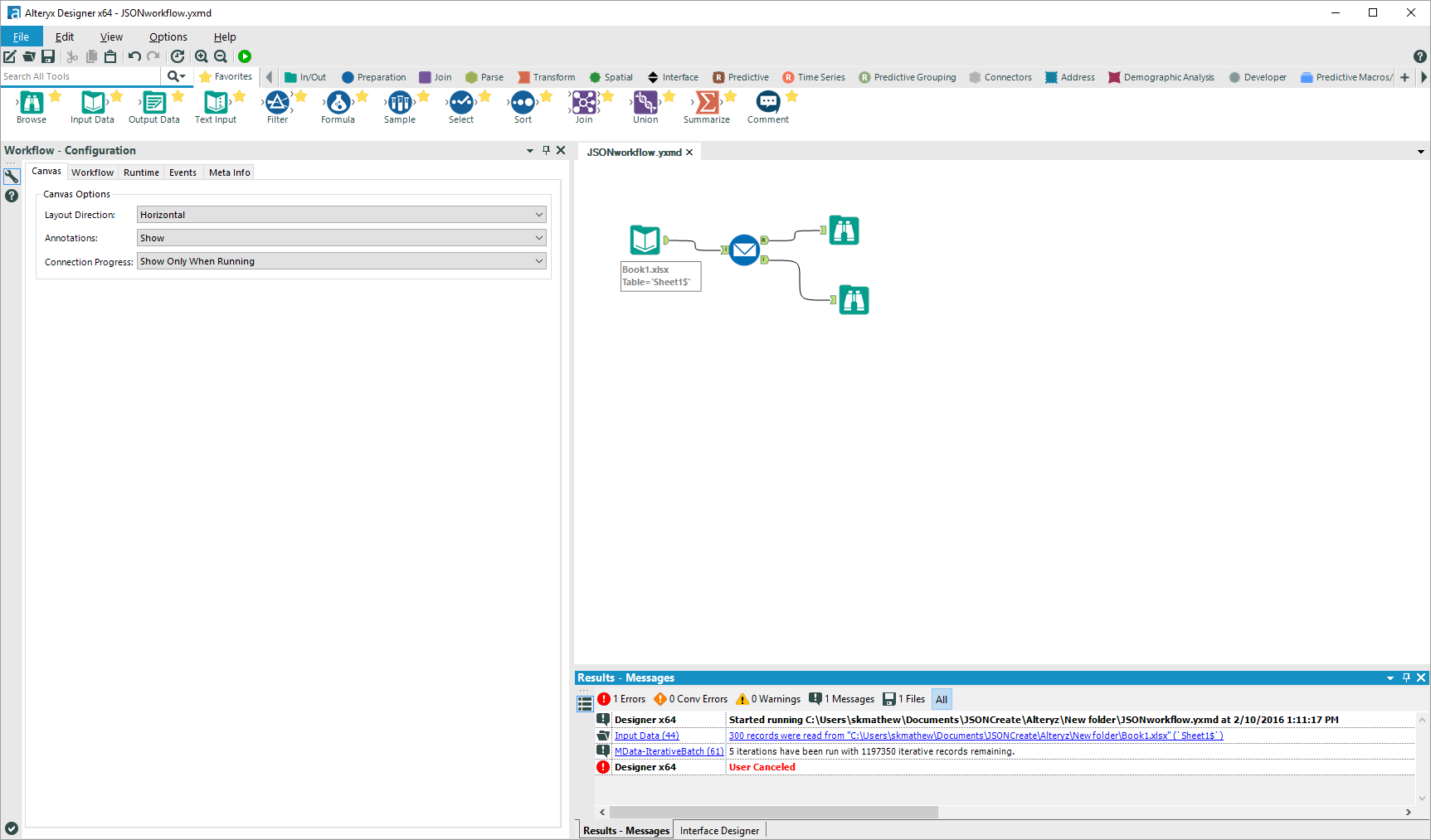The height and width of the screenshot is (840, 1431).
Task: Open the MData-IterativeBatch (61) link
Action: (x=669, y=751)
